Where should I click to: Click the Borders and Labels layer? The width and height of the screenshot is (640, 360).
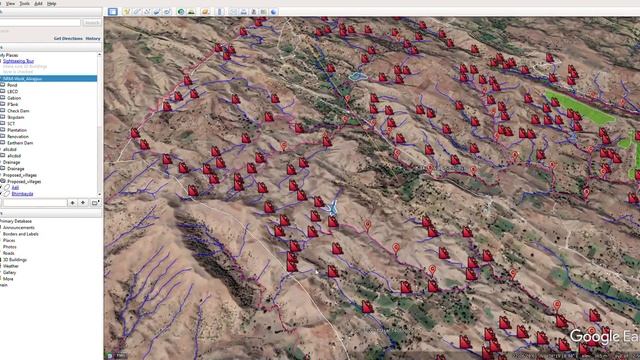coord(20,234)
